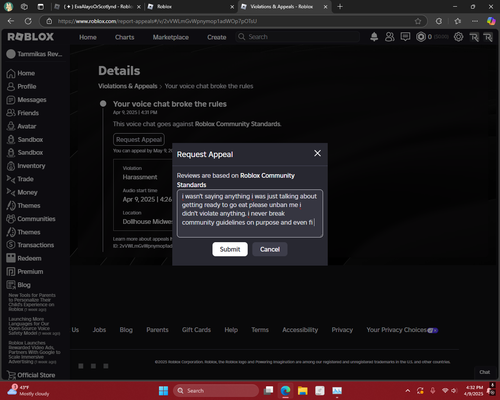
Task: Refresh the browser page
Action: (x=28, y=21)
